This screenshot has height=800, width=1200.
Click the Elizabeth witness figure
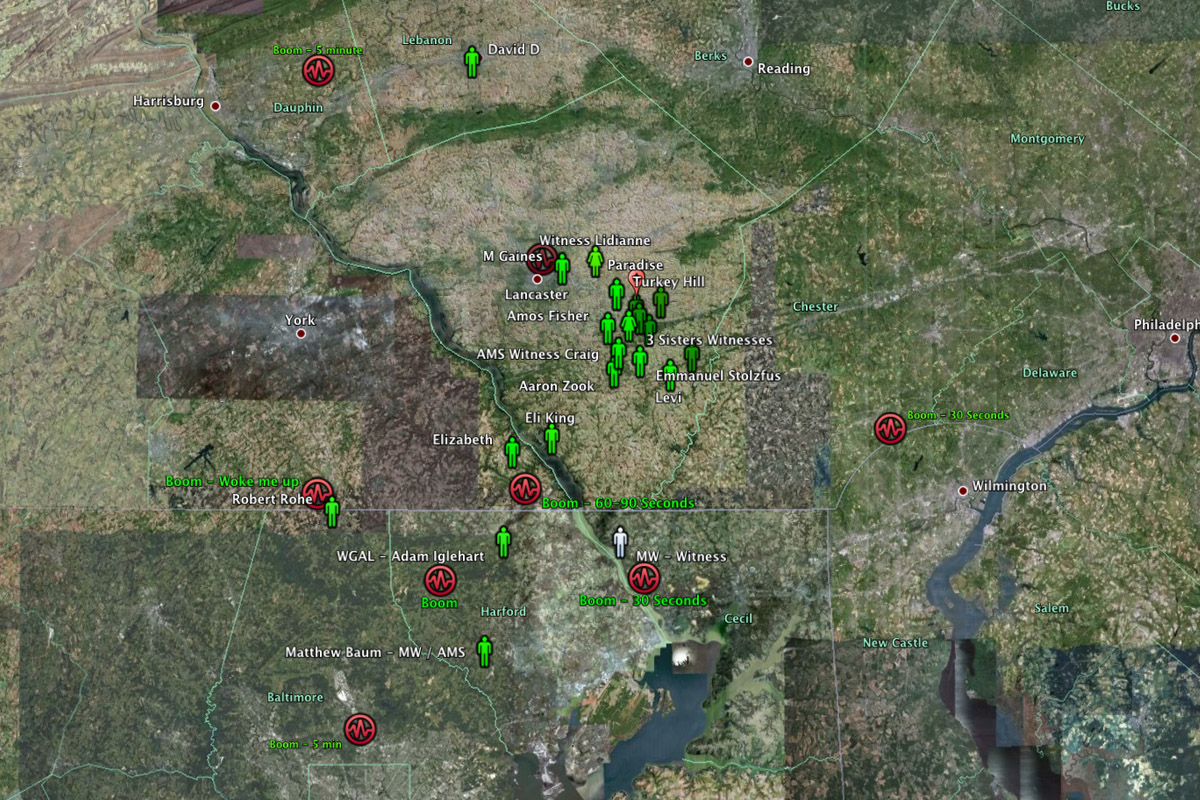(513, 452)
